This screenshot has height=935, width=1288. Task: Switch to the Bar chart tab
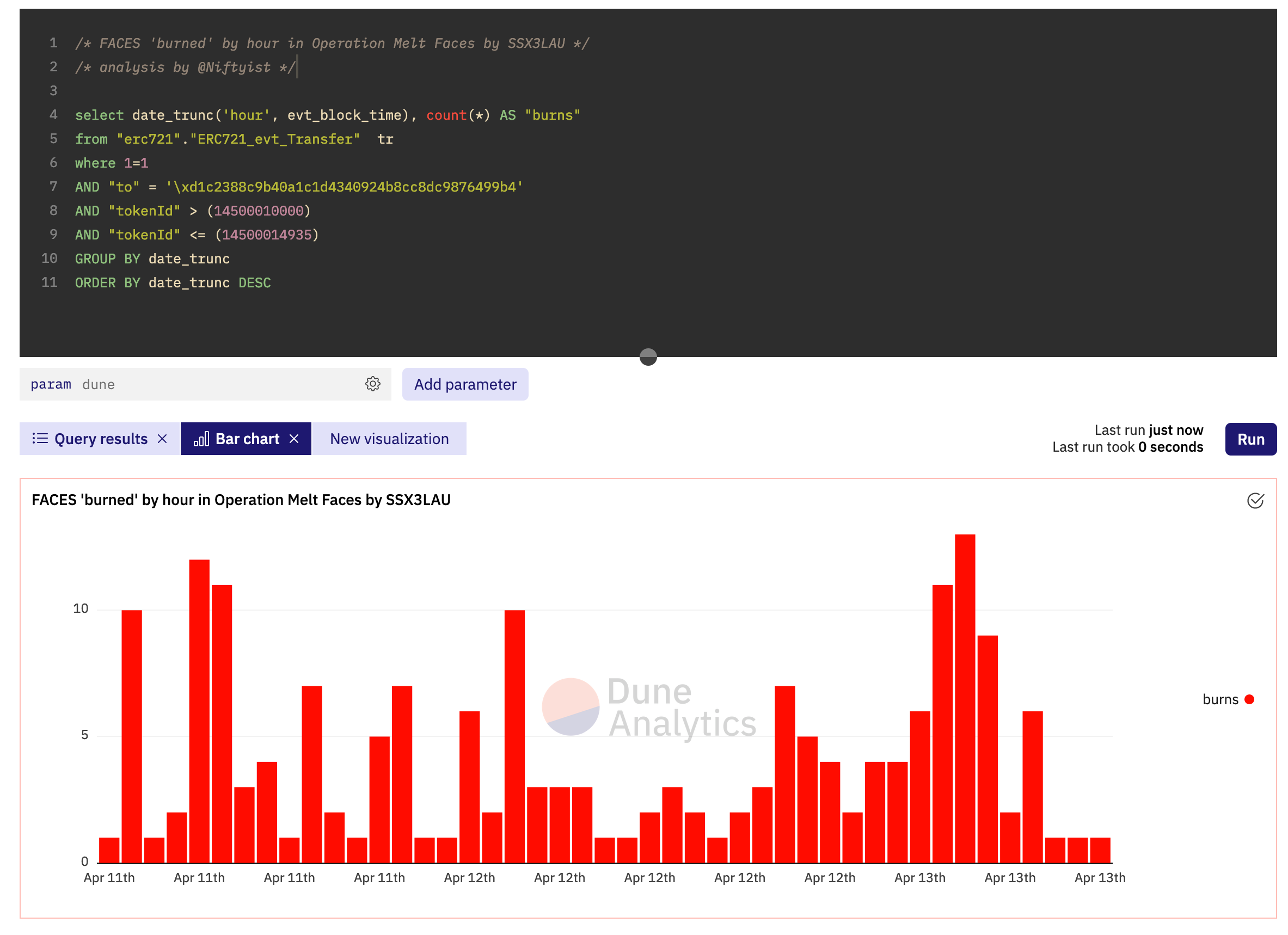(246, 438)
